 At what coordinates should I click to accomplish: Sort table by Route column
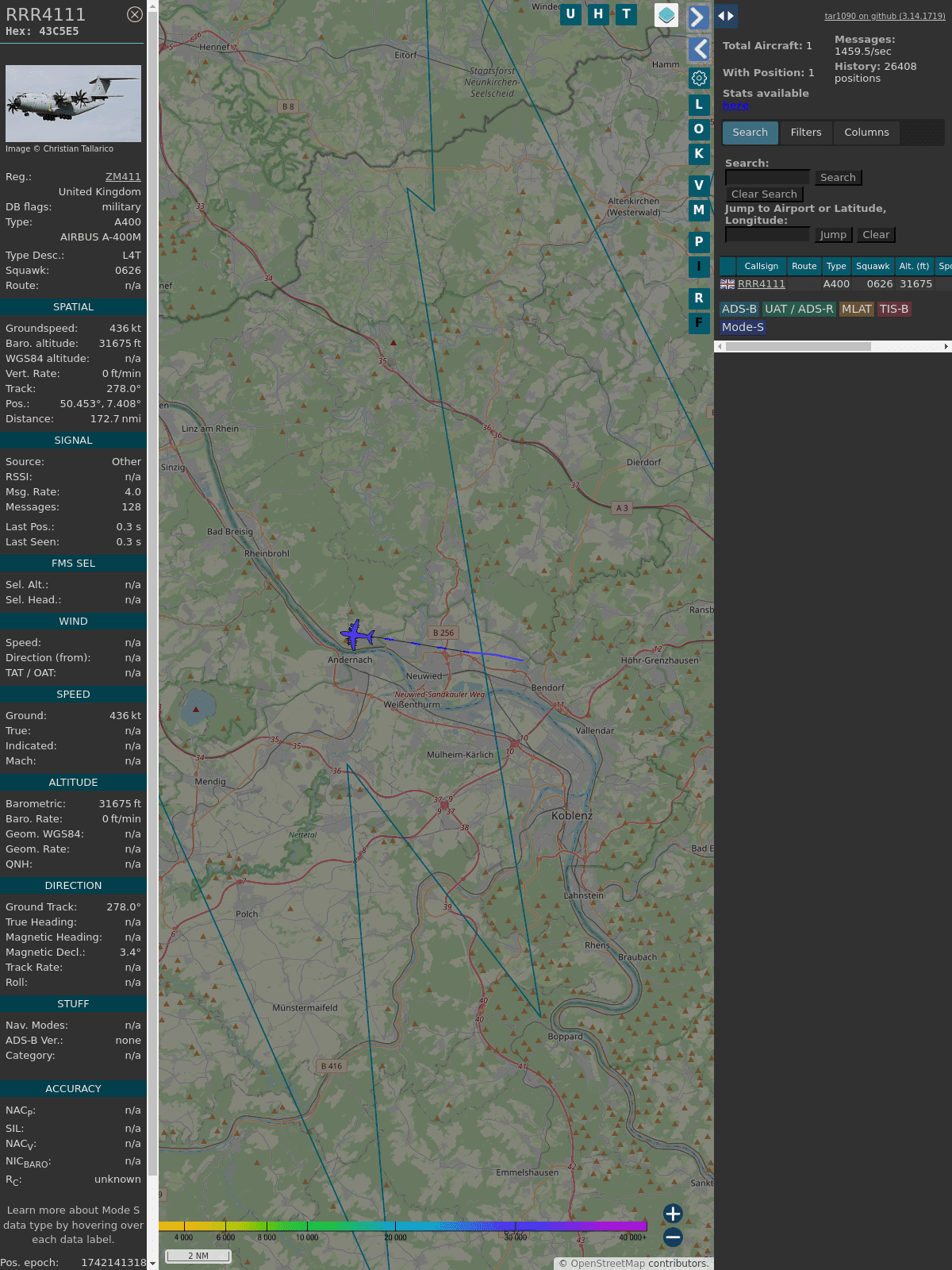click(804, 267)
